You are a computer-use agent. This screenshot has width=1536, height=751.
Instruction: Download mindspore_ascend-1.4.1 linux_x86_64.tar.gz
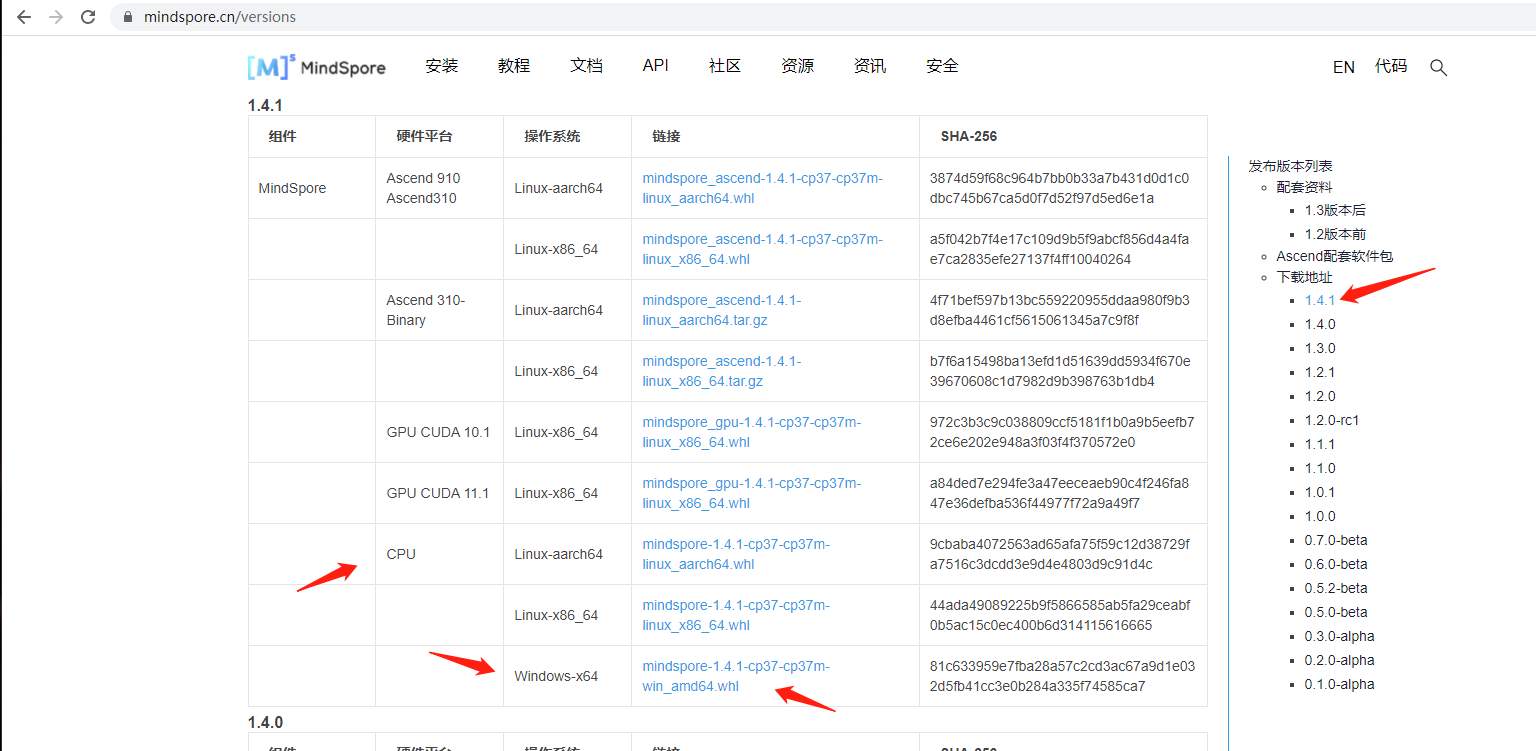click(x=722, y=371)
